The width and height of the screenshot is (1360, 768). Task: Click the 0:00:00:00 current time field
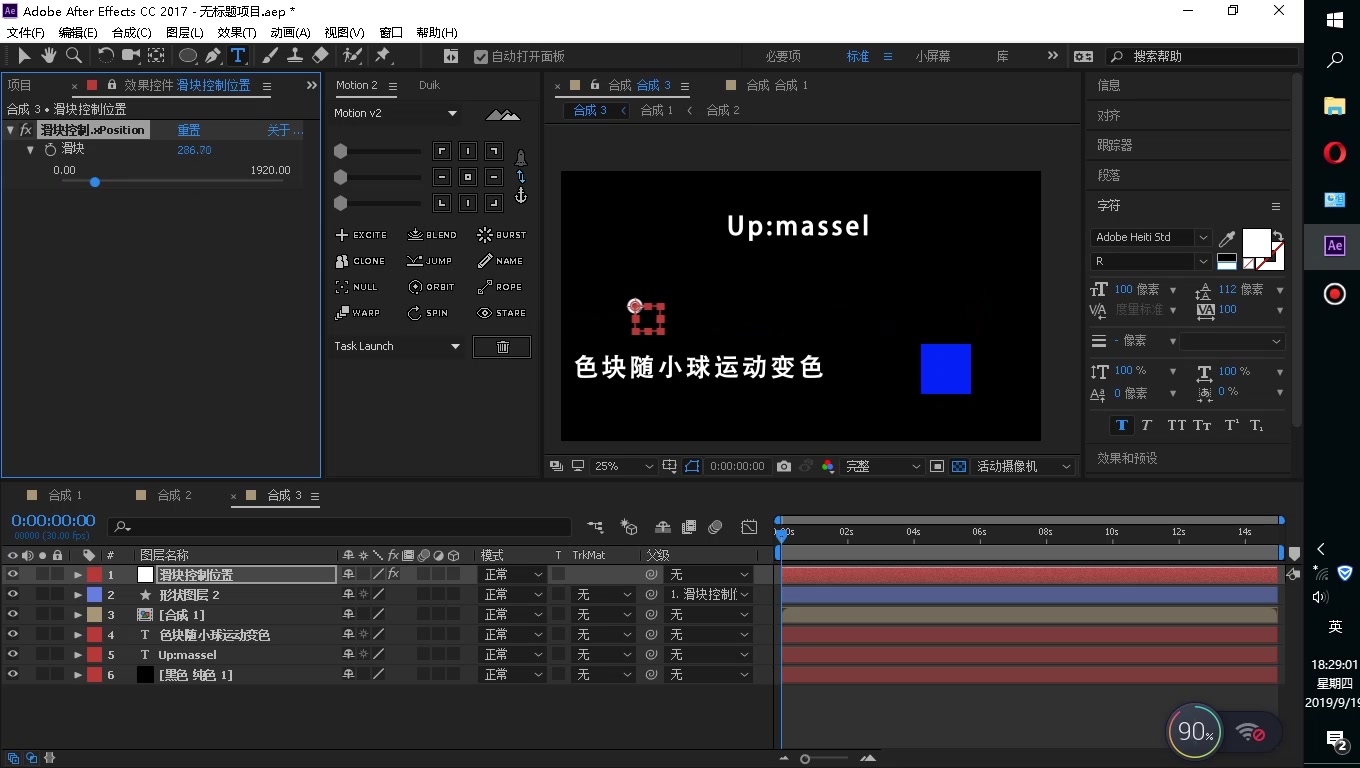point(52,519)
